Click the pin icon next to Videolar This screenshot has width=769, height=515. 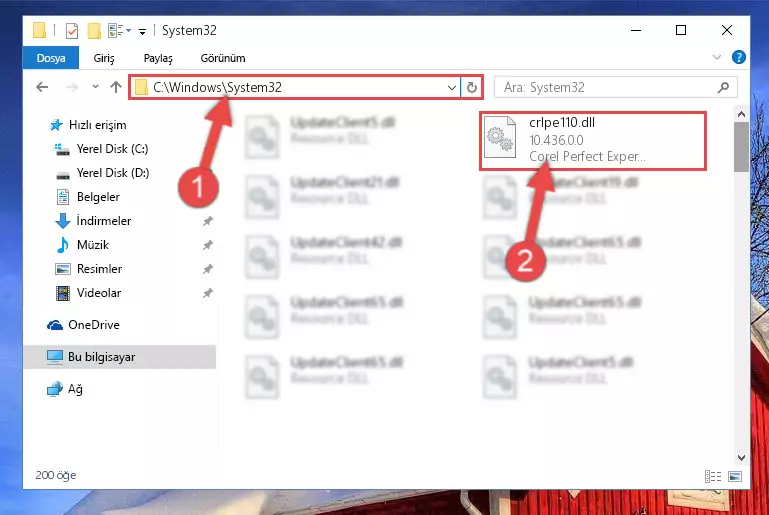coord(208,293)
